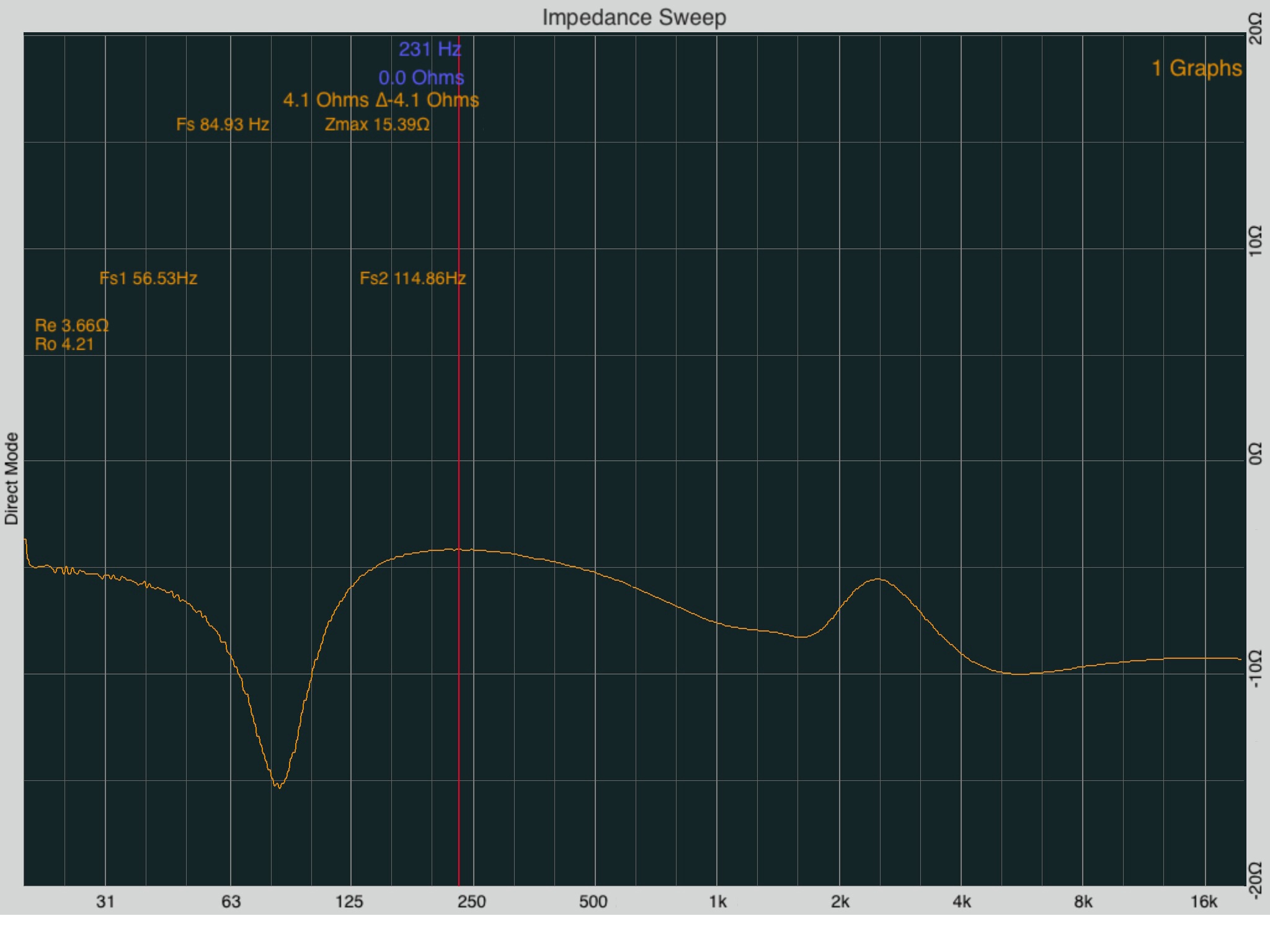
Task: Click the -20Ω axis label
Action: 1255,881
